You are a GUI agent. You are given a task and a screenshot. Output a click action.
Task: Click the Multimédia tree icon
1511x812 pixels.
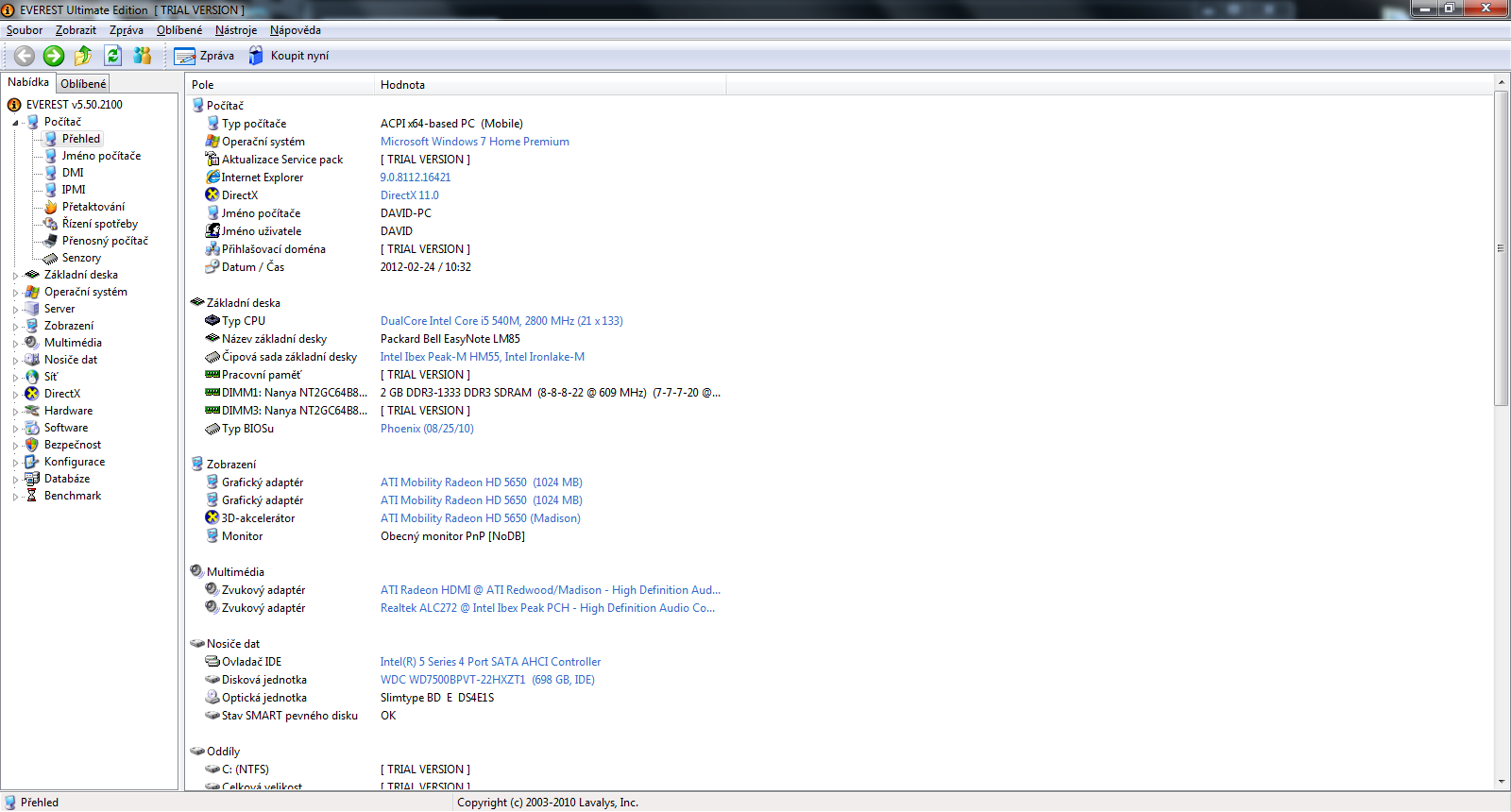point(32,343)
